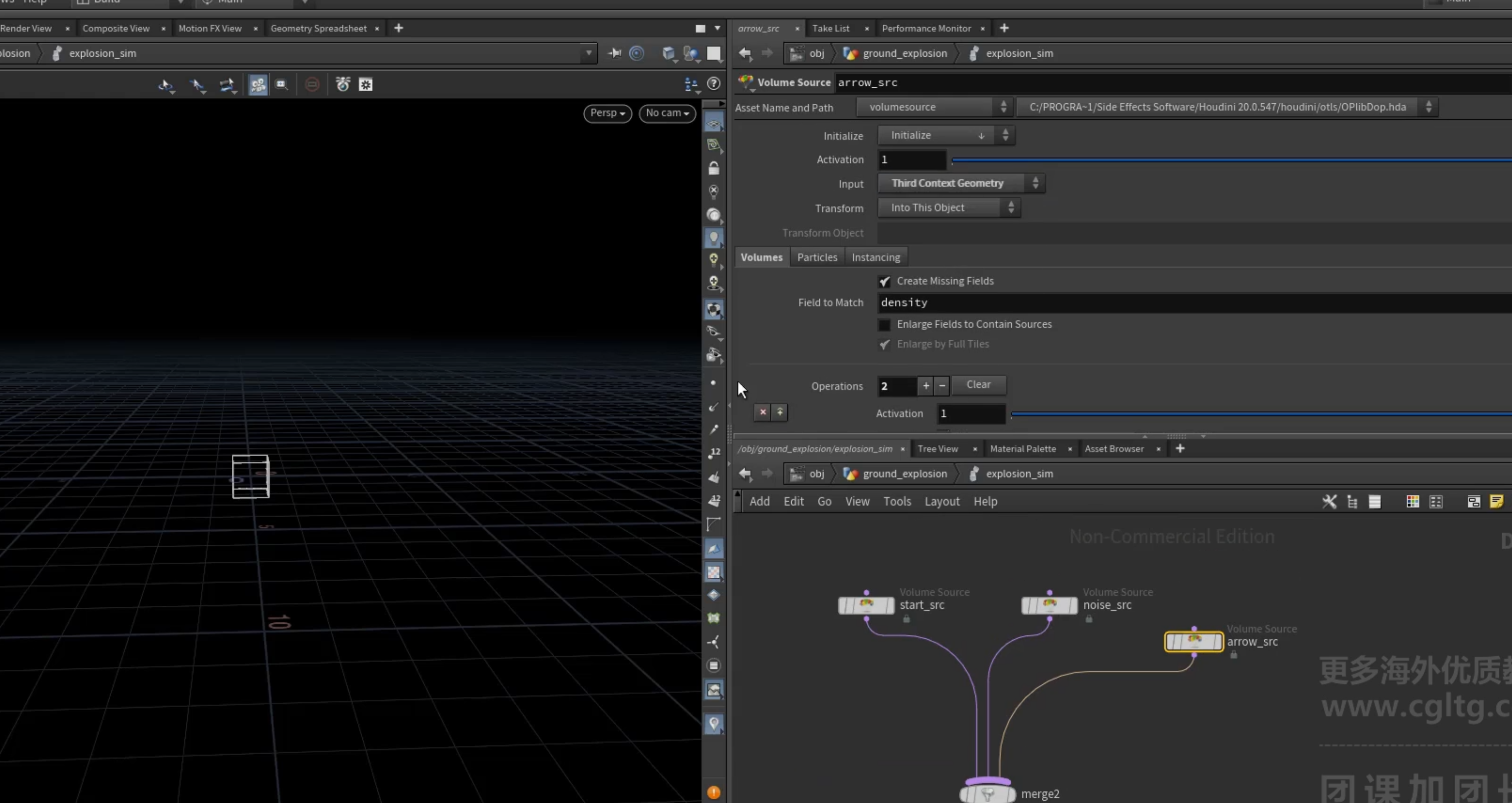The height and width of the screenshot is (803, 1512).
Task: Adjust the top Activation slider
Action: pos(1231,160)
